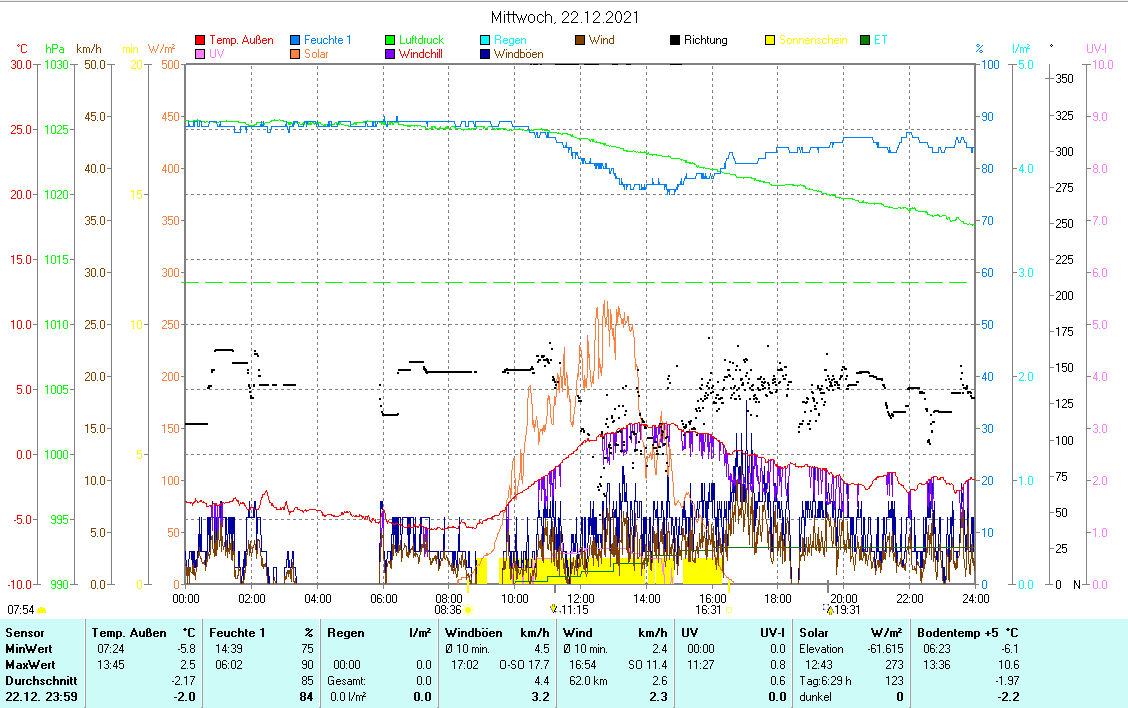Click the 16:31 sunset marker below axis
Screen dimensions: 1128x708
(x=709, y=609)
